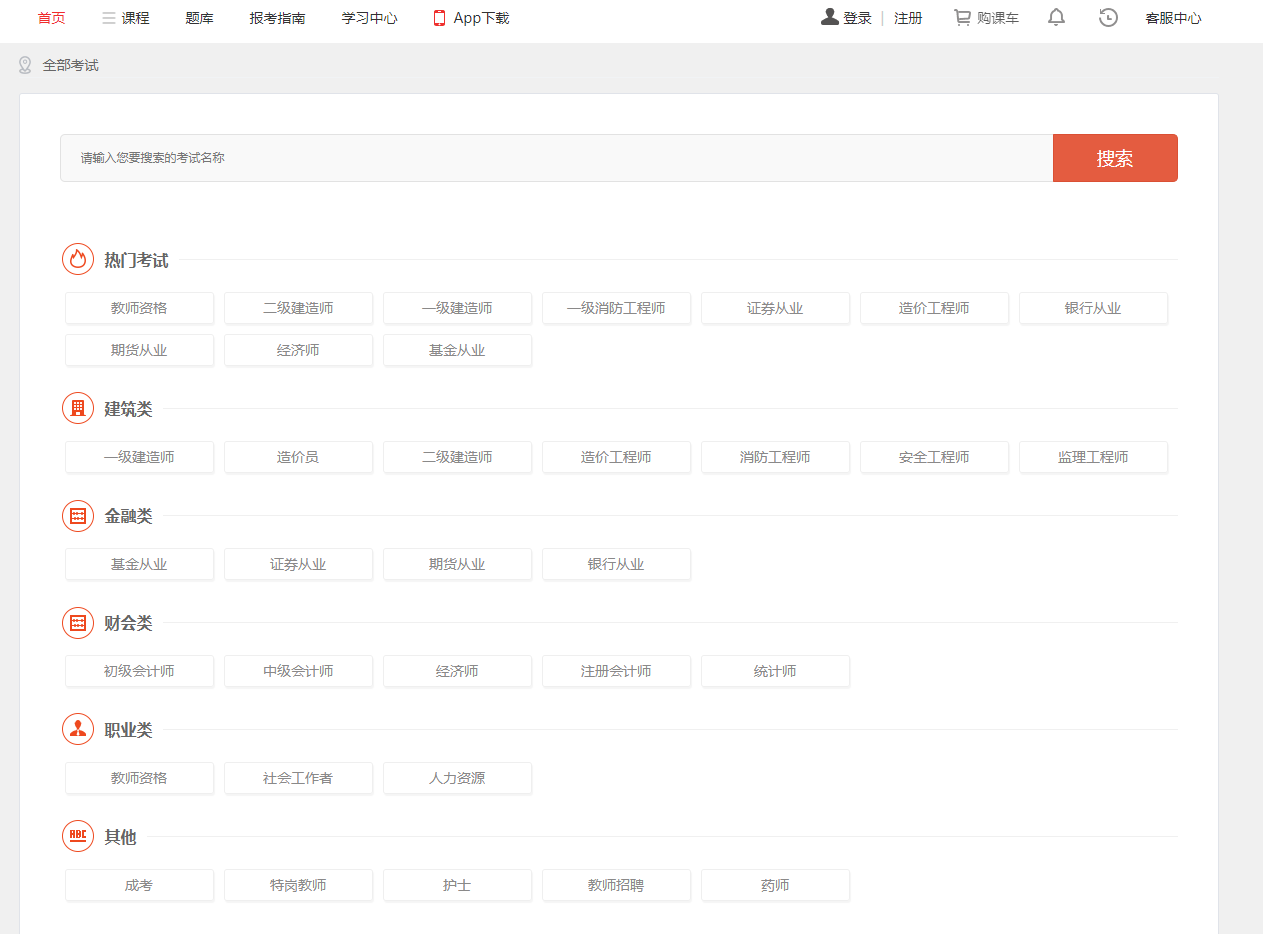This screenshot has width=1263, height=934.
Task: Click the orange 搜索 button
Action: click(x=1115, y=158)
